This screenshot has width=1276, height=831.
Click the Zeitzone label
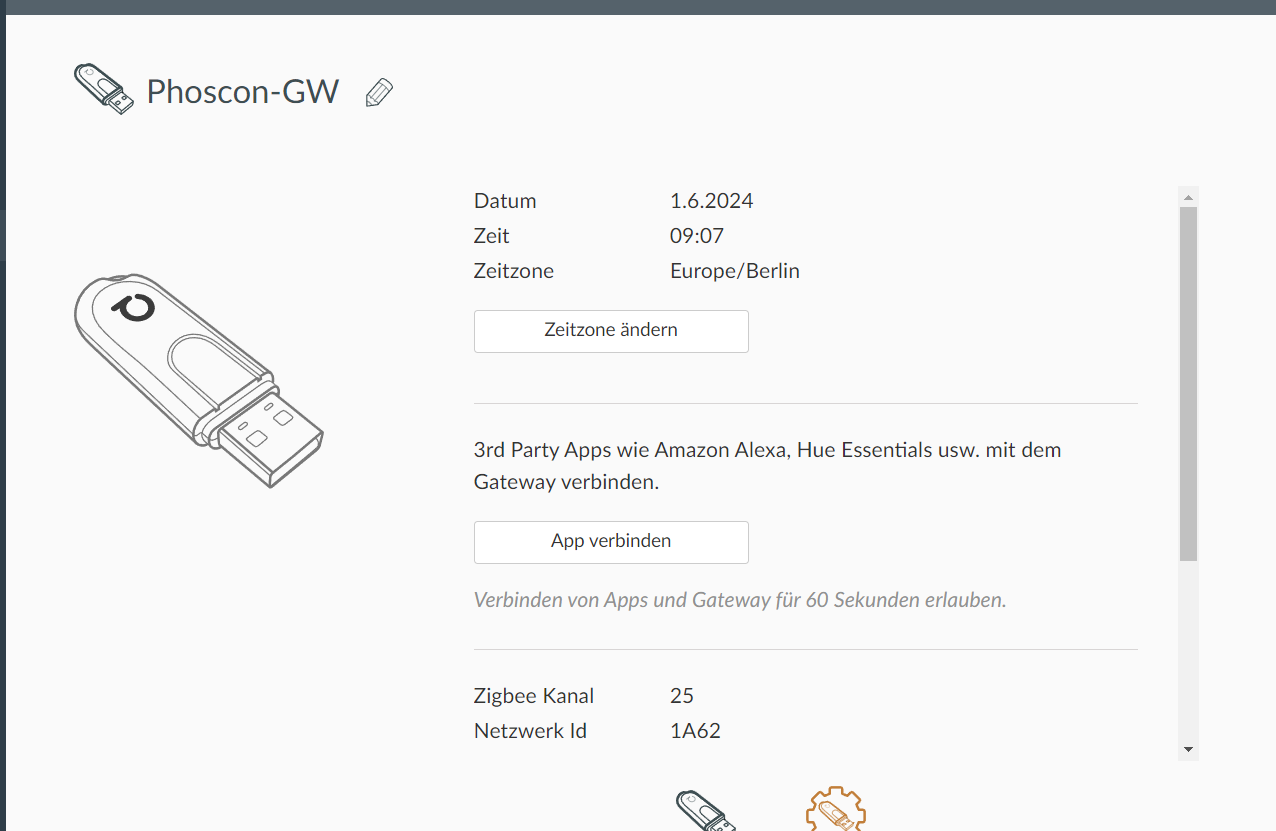(x=514, y=271)
